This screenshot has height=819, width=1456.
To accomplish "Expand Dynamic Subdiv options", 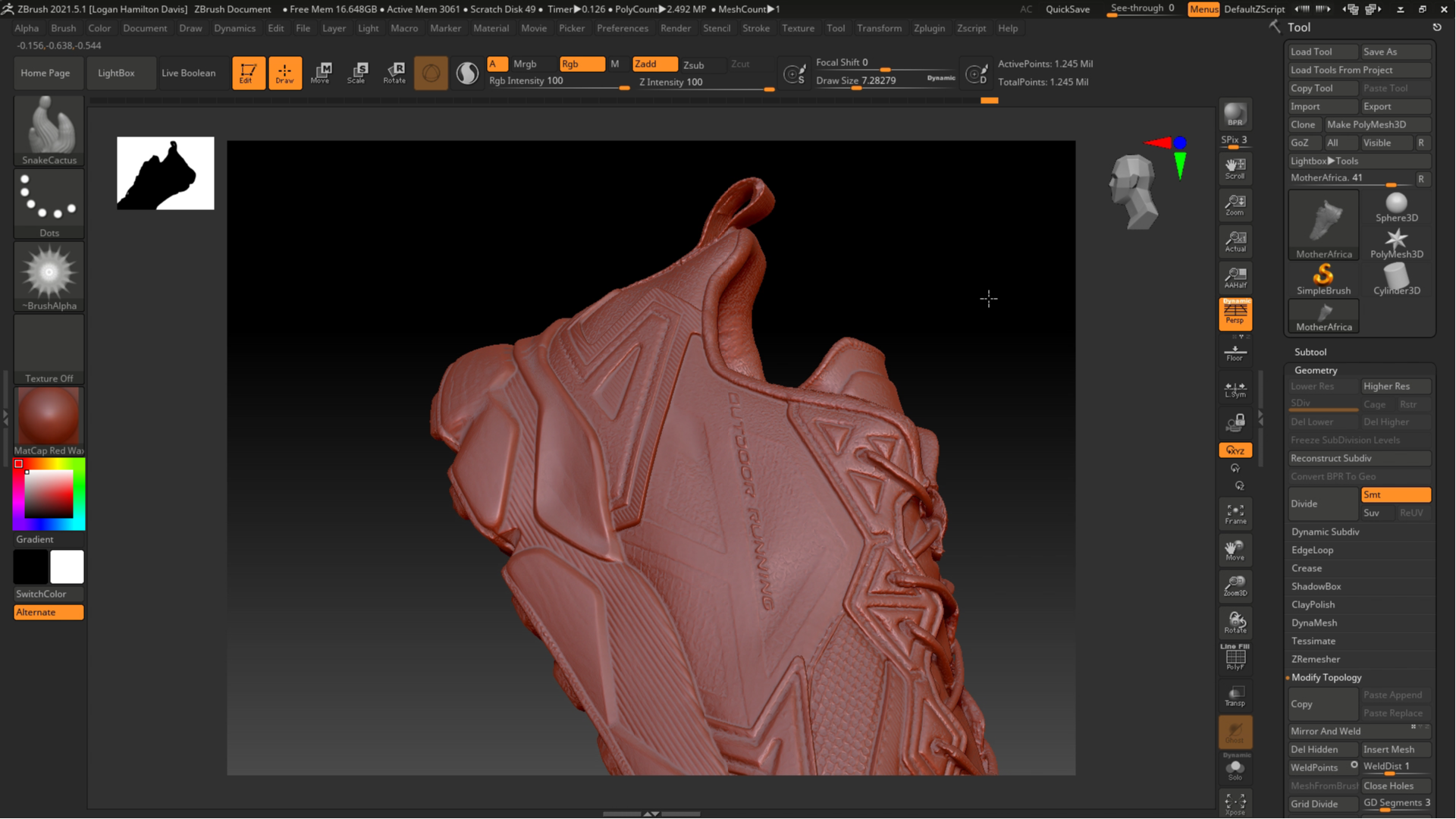I will coord(1325,532).
